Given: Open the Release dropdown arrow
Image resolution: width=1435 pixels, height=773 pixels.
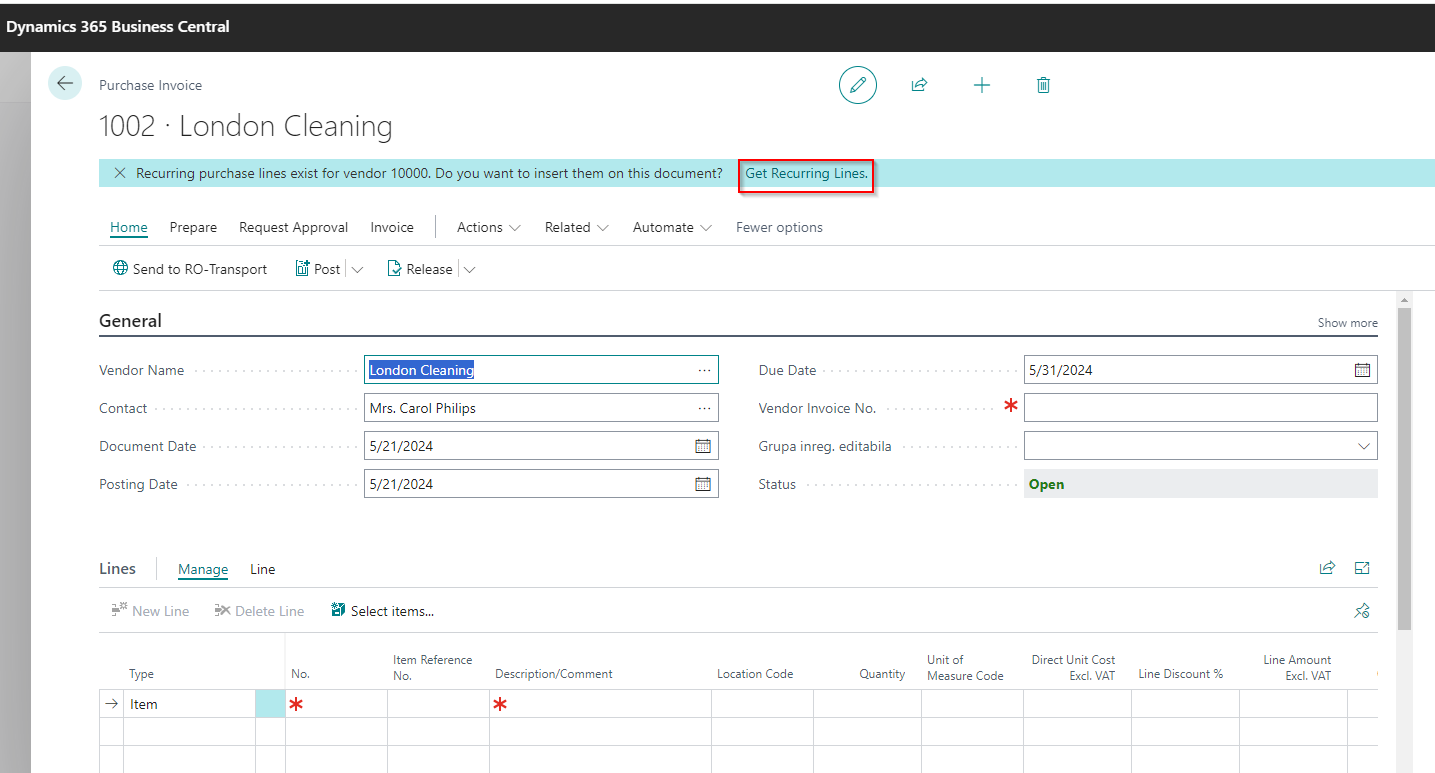Looking at the screenshot, I should click(469, 269).
